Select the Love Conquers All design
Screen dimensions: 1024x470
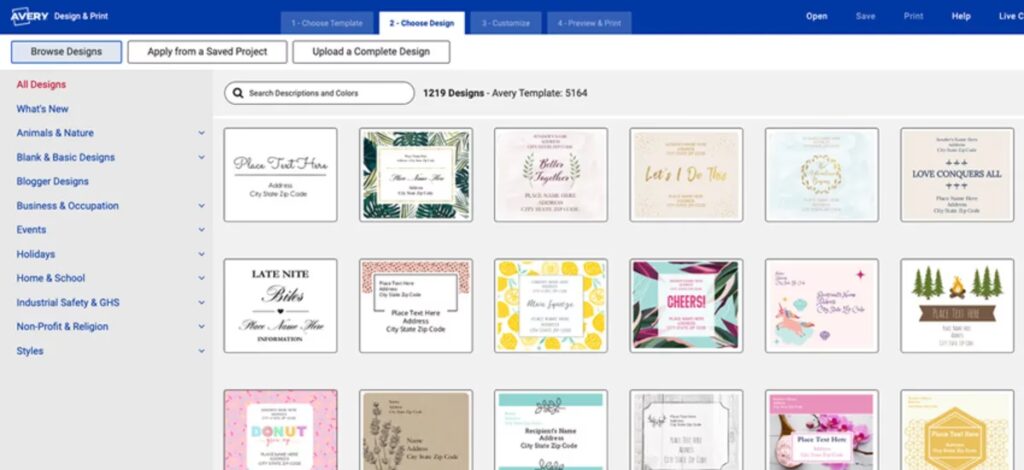[956, 174]
